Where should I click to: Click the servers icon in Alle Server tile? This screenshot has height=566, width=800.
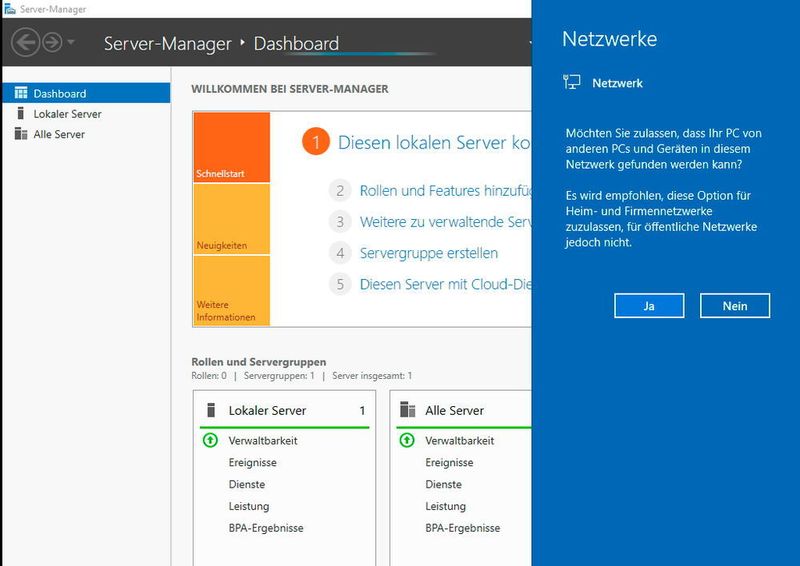408,410
